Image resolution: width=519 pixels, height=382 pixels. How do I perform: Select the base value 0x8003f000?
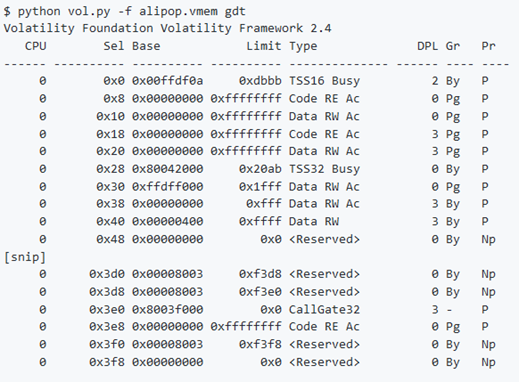168,310
